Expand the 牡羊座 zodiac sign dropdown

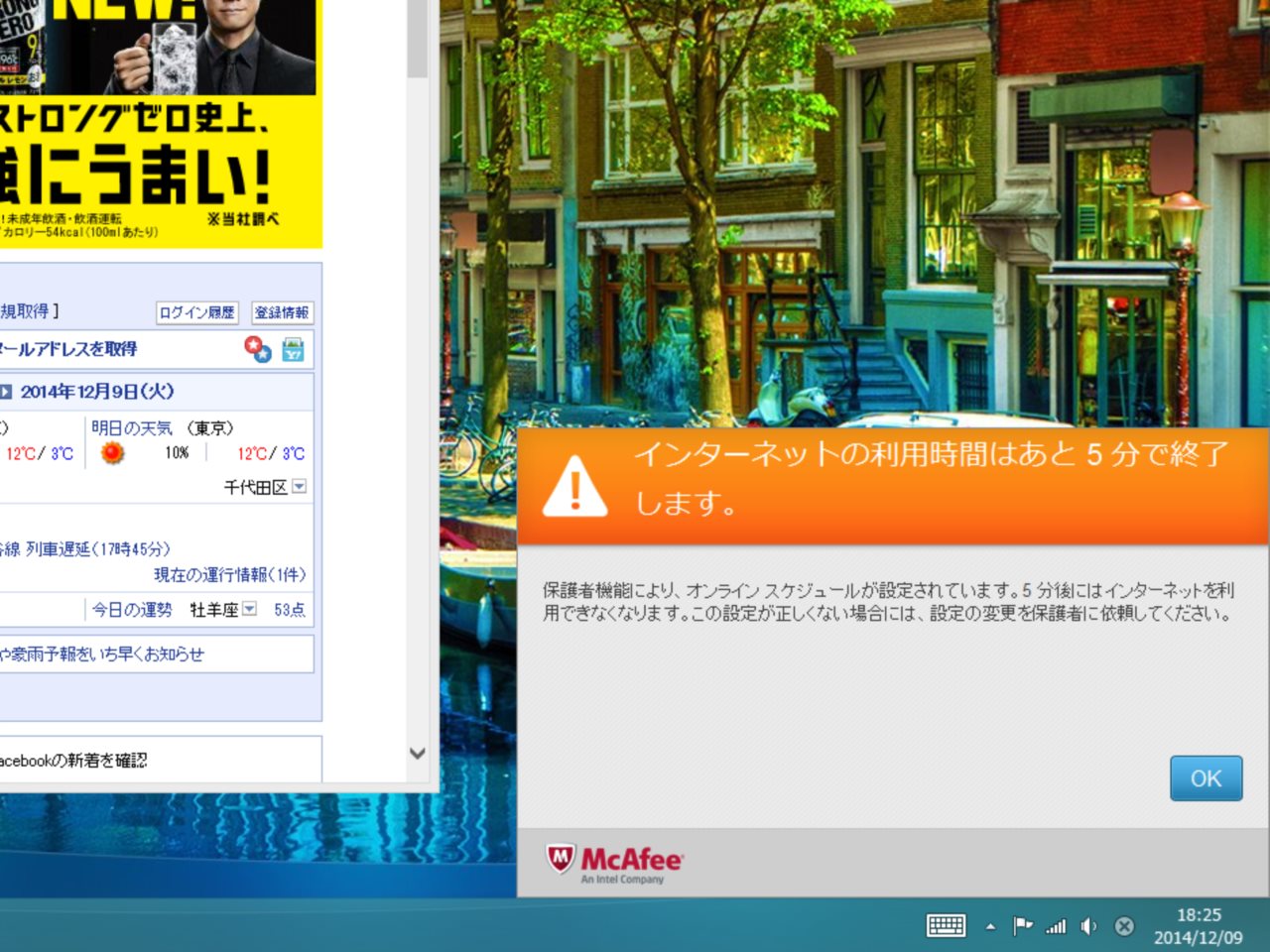coord(250,609)
